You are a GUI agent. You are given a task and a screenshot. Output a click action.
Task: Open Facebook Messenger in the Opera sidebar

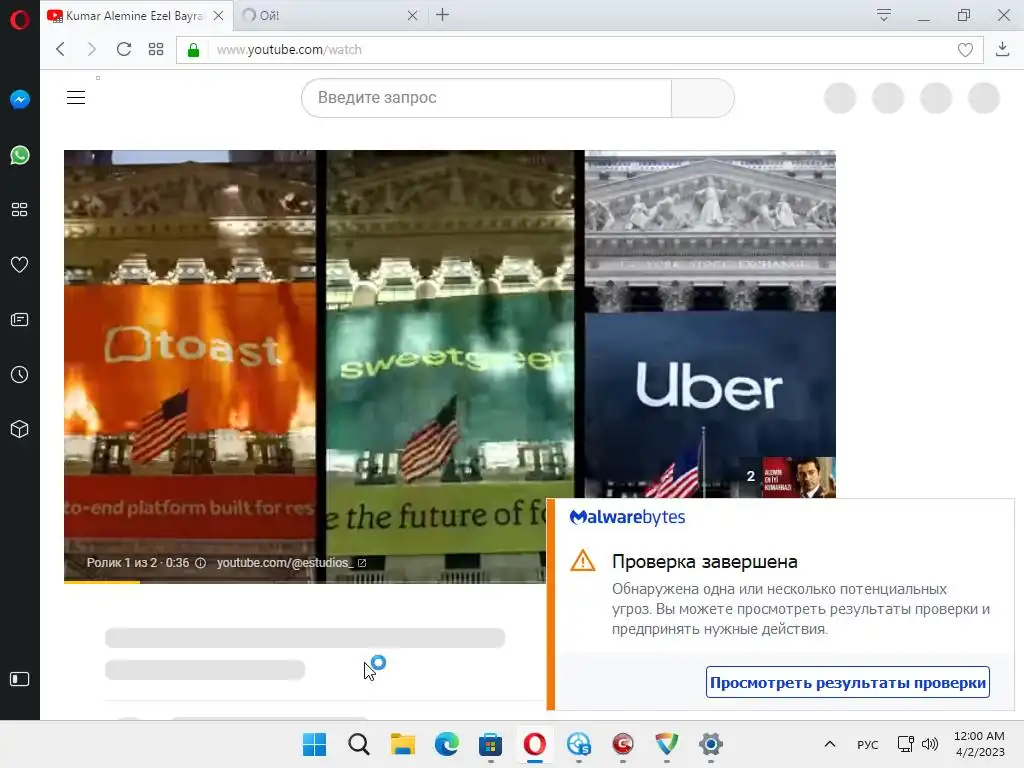coord(20,99)
